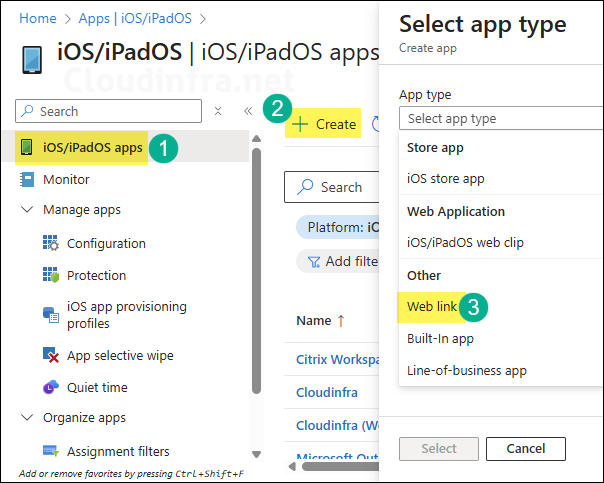Click the Create button

click(x=323, y=124)
